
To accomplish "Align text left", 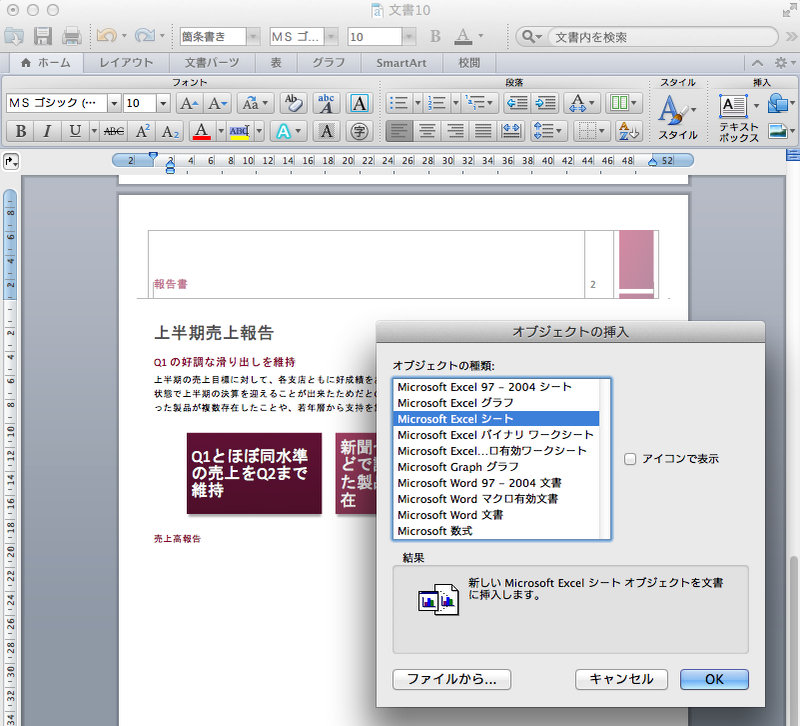I will (x=398, y=131).
